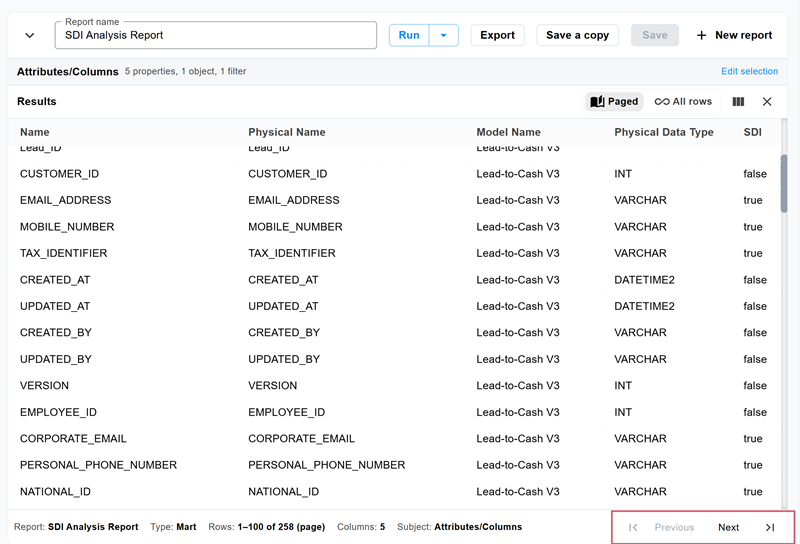Viewport: 800px width, 544px height.
Task: Click the Subject: Attributes/Columns status entry
Action: click(459, 527)
